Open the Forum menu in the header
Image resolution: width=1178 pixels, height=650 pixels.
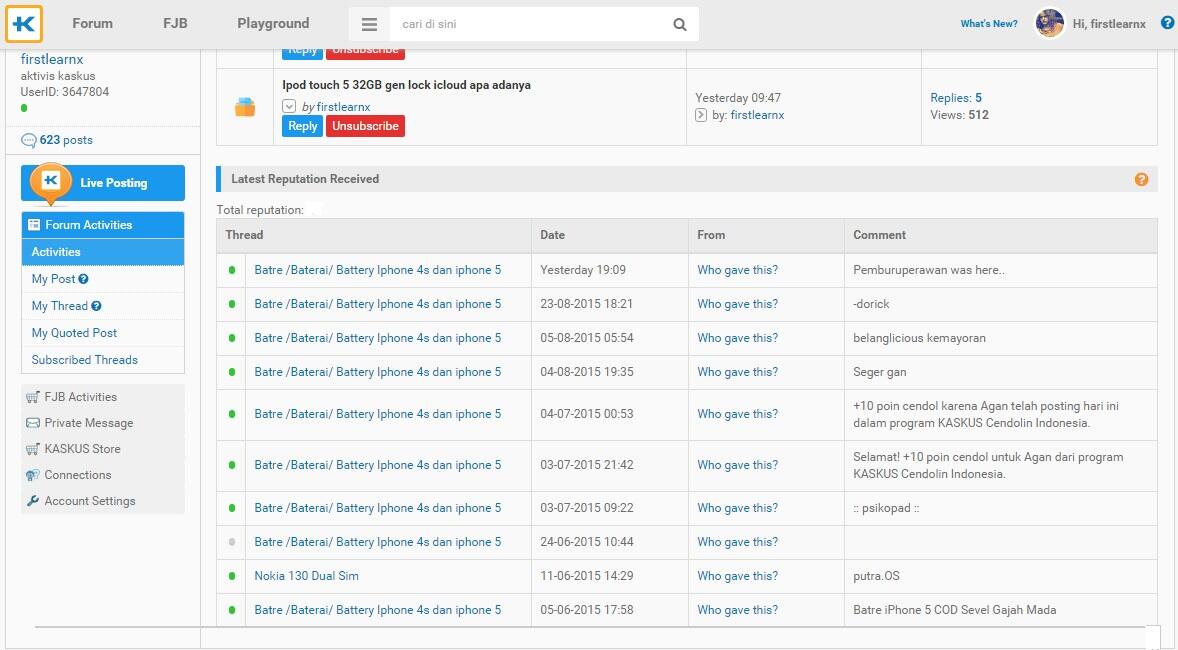pyautogui.click(x=92, y=23)
